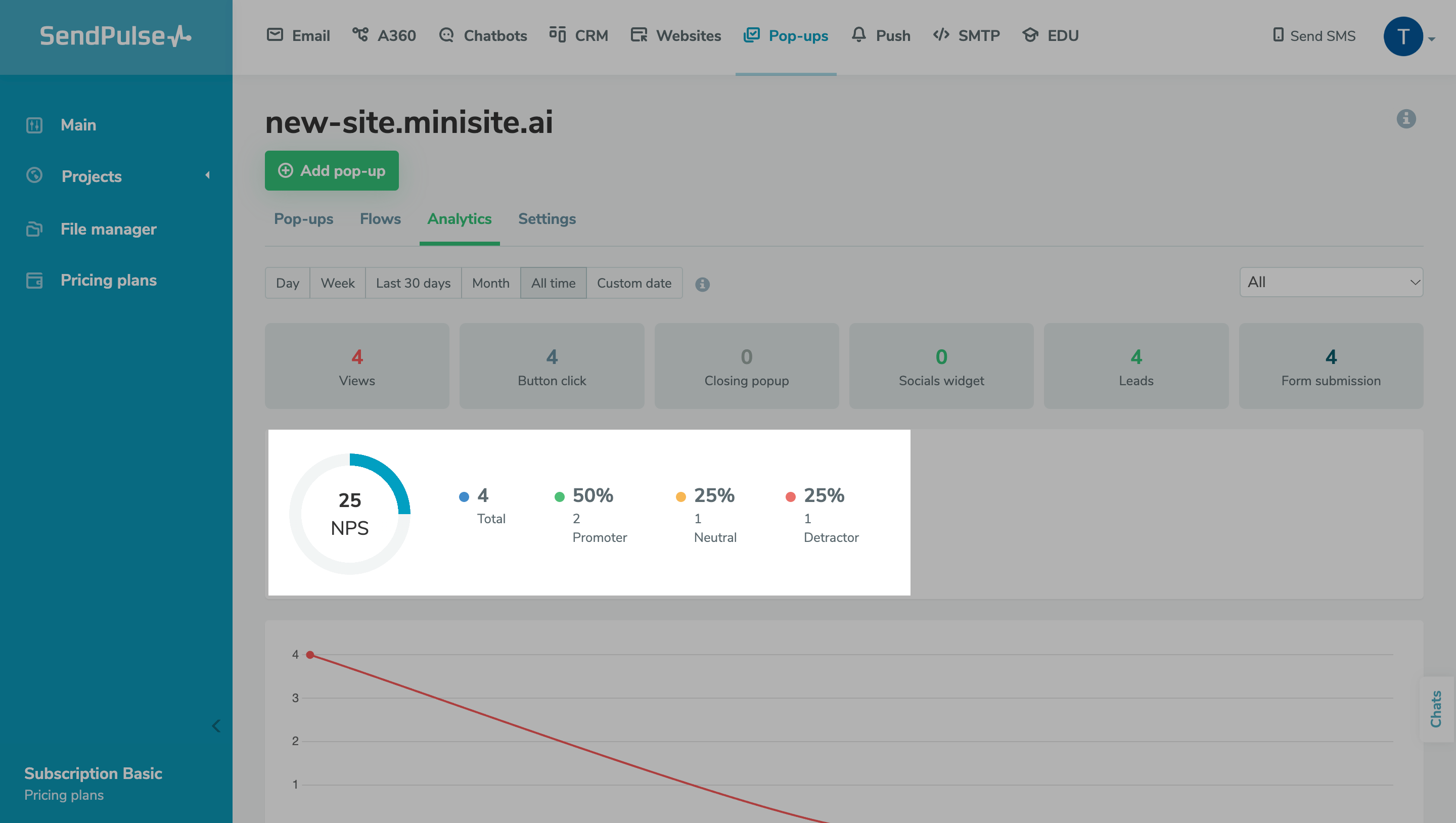Expand the Projects submenu arrow
Screen dimensions: 1456x823
207,175
